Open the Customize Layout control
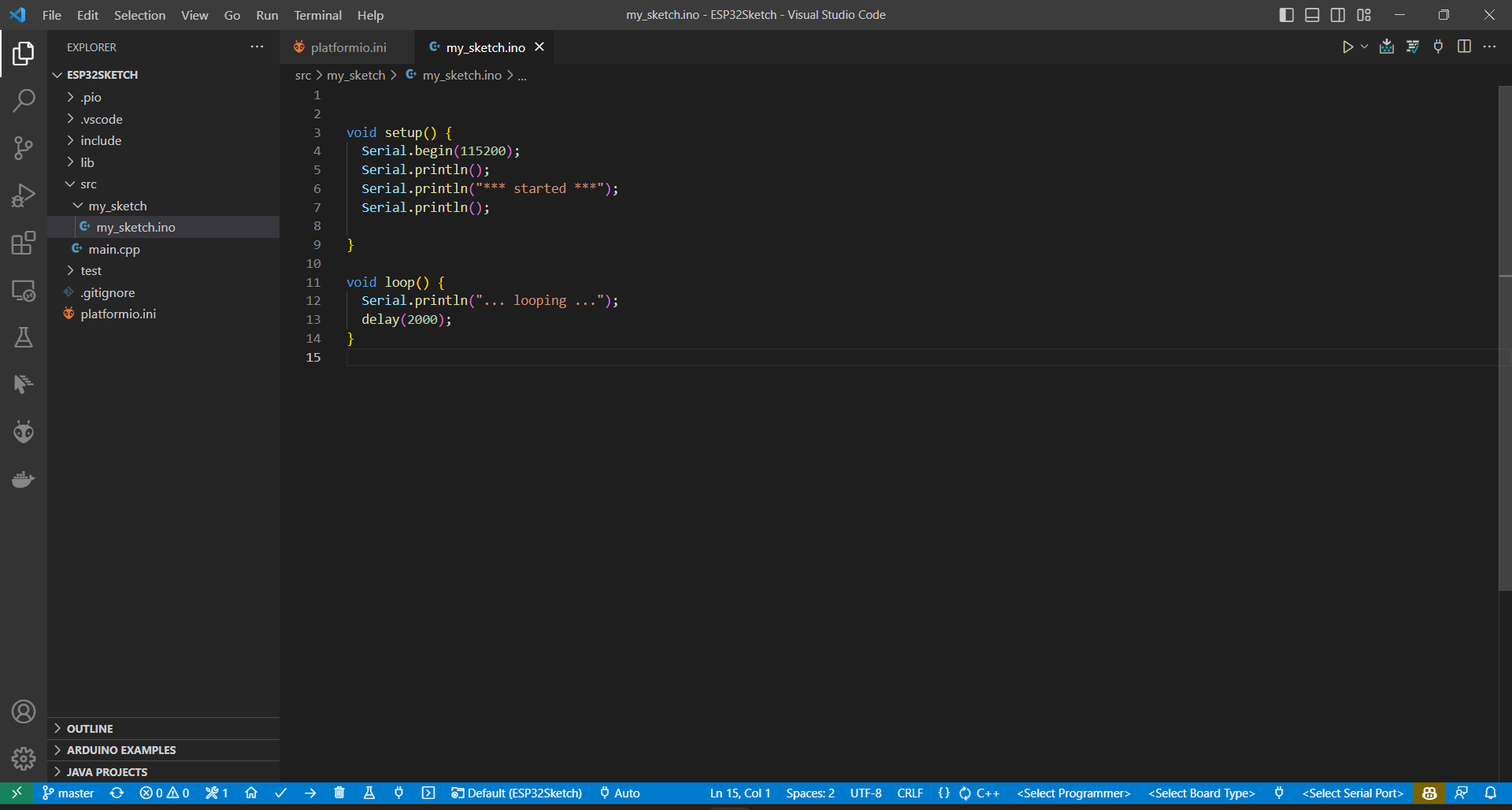Viewport: 1512px width, 810px height. pos(1364,15)
